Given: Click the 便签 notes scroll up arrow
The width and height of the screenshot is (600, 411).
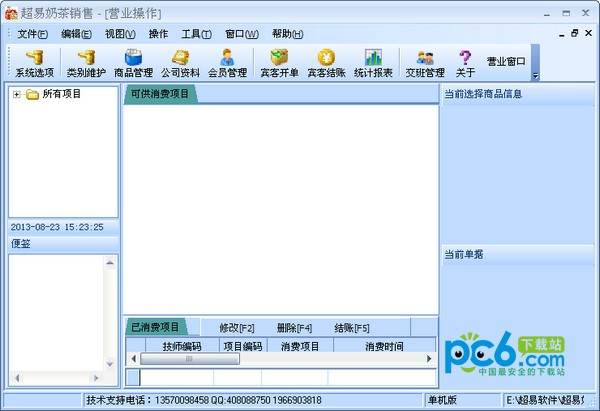Looking at the screenshot, I should (x=110, y=263).
